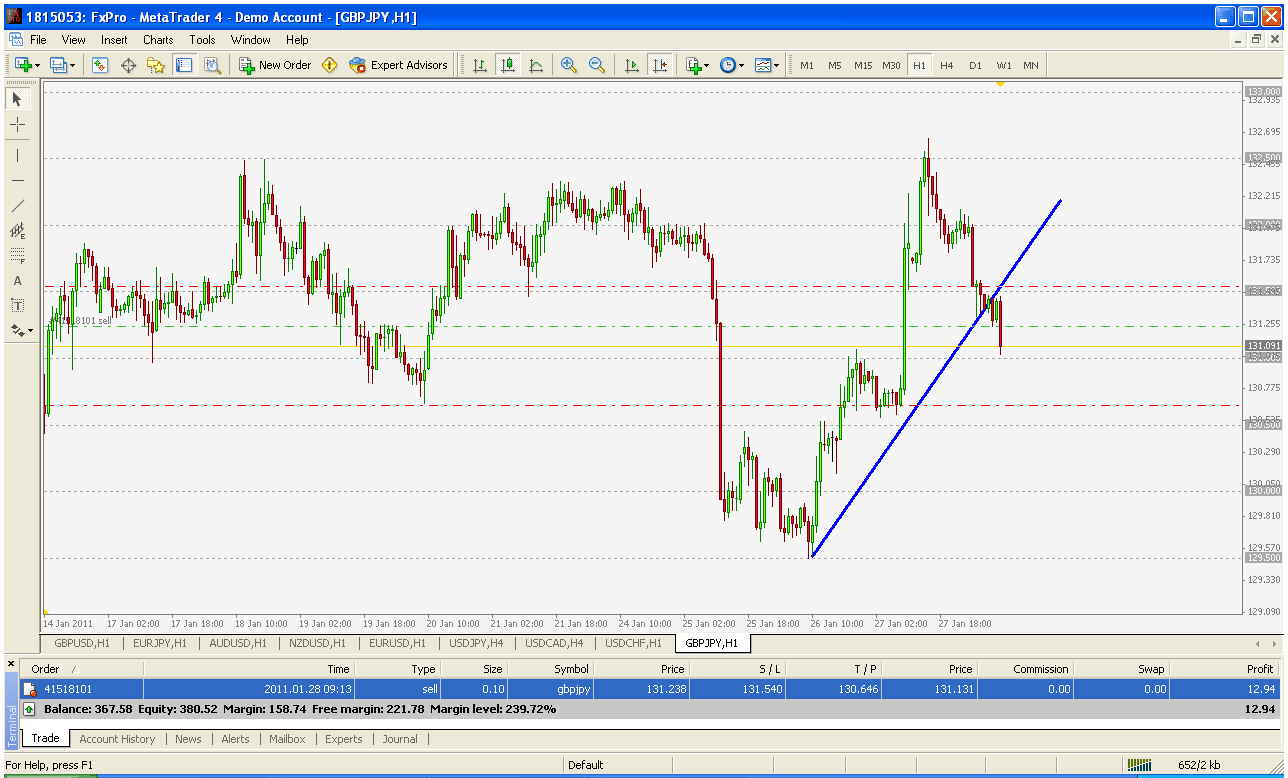Expand the chart Templates dropdown
This screenshot has width=1288, height=778.
(x=767, y=65)
